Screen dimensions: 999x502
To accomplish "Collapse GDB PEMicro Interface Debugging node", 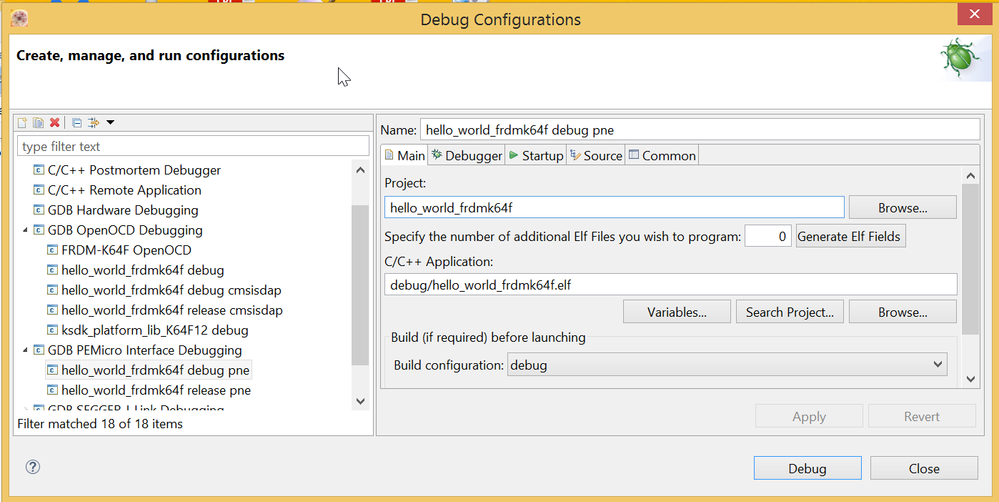I will coord(25,350).
